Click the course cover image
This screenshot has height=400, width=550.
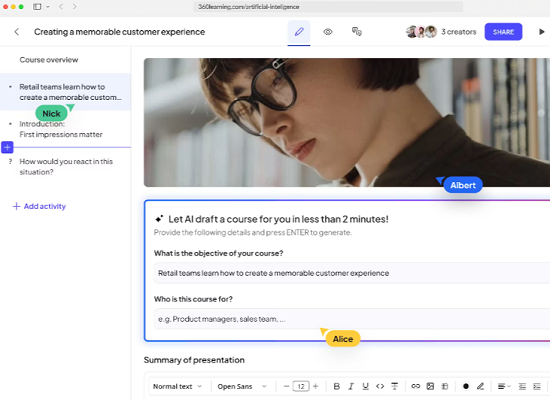point(347,122)
